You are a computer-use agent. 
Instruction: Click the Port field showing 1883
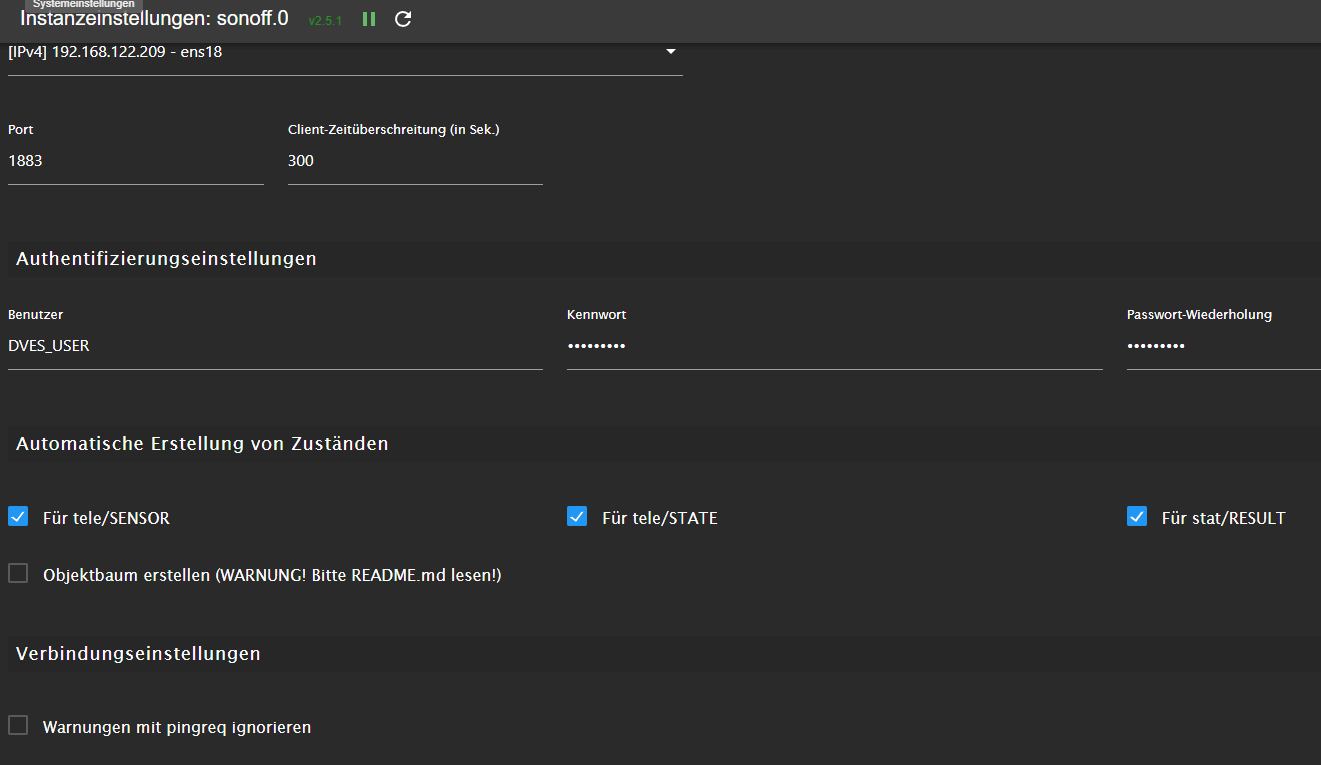(x=136, y=161)
